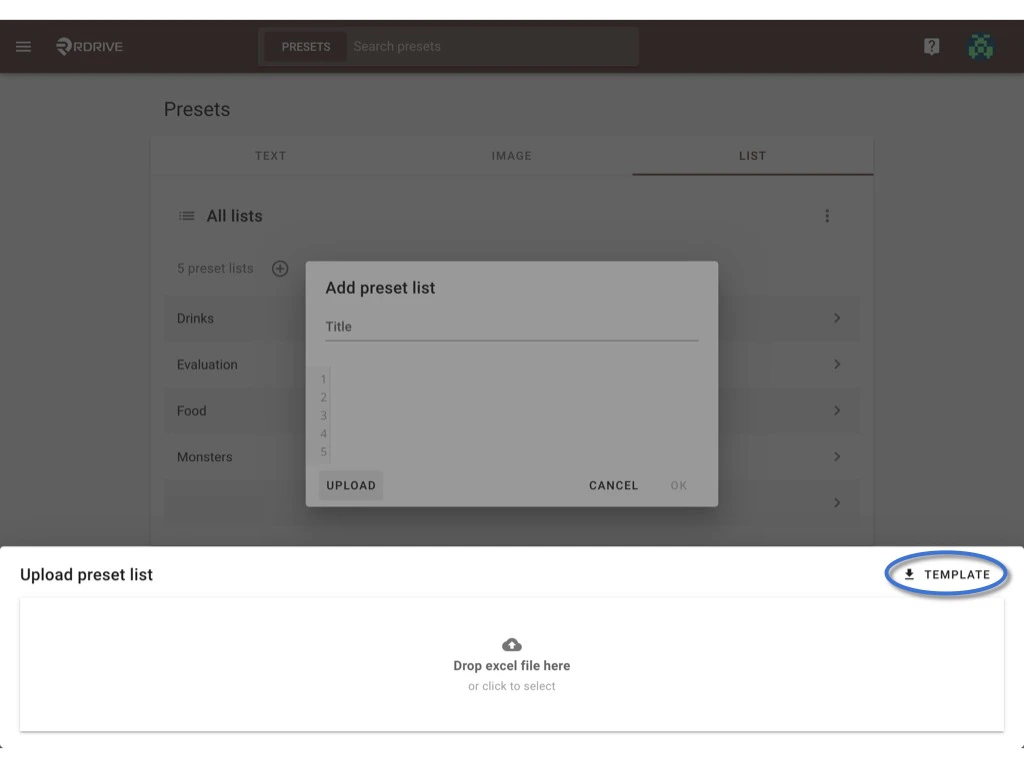Viewport: 1024px width, 768px height.
Task: Click the list icon beside All lists
Action: [186, 215]
